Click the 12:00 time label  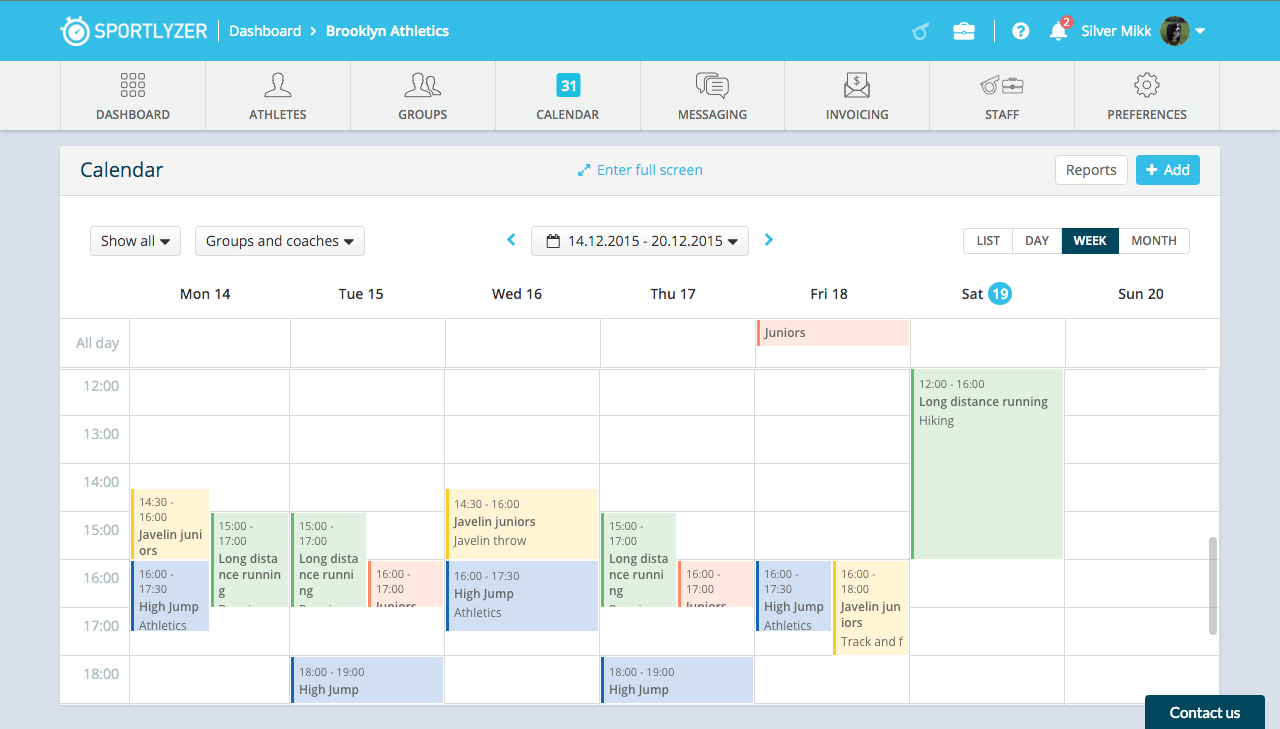99,386
